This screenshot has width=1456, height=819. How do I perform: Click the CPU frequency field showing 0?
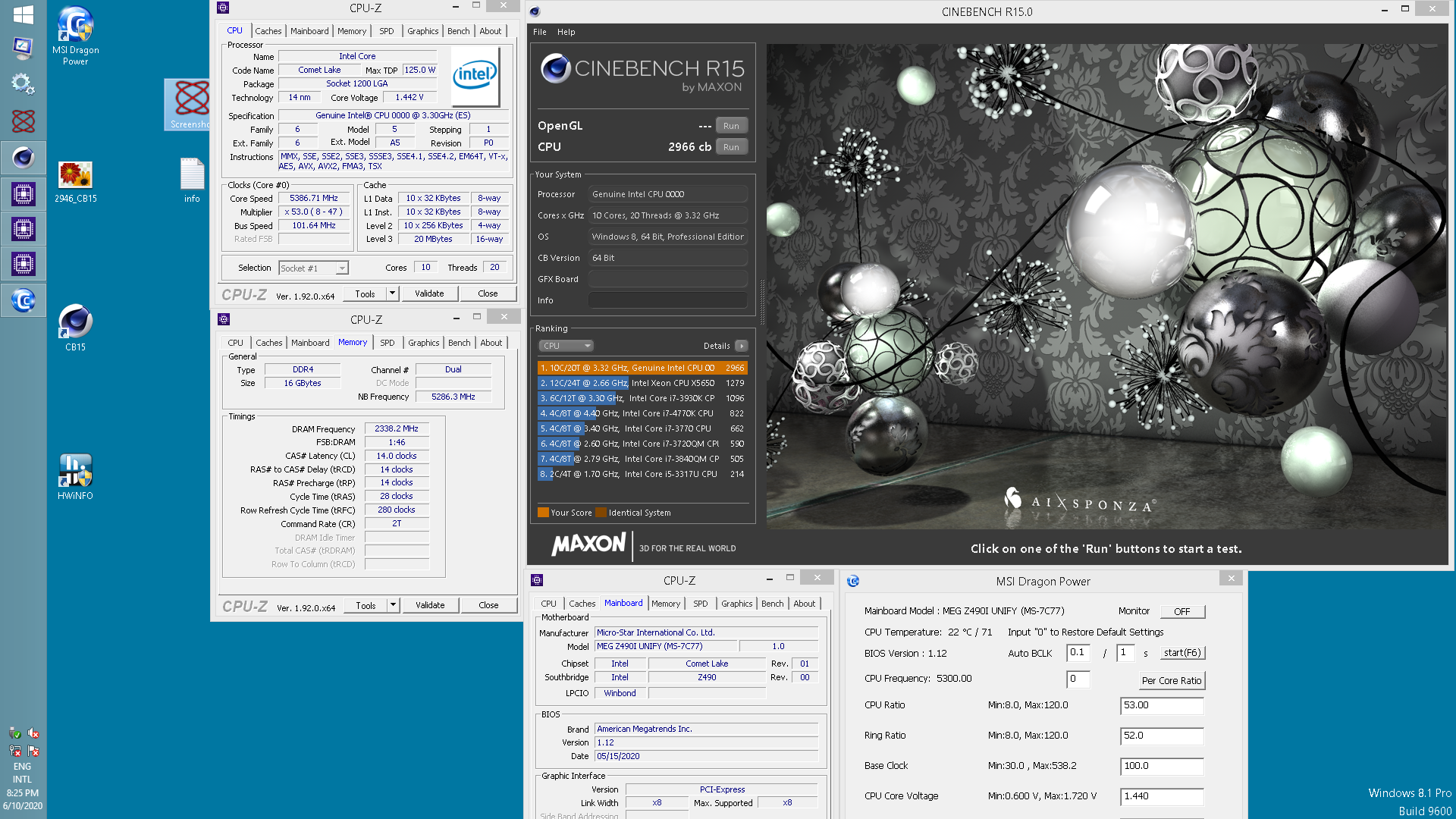click(x=1078, y=679)
